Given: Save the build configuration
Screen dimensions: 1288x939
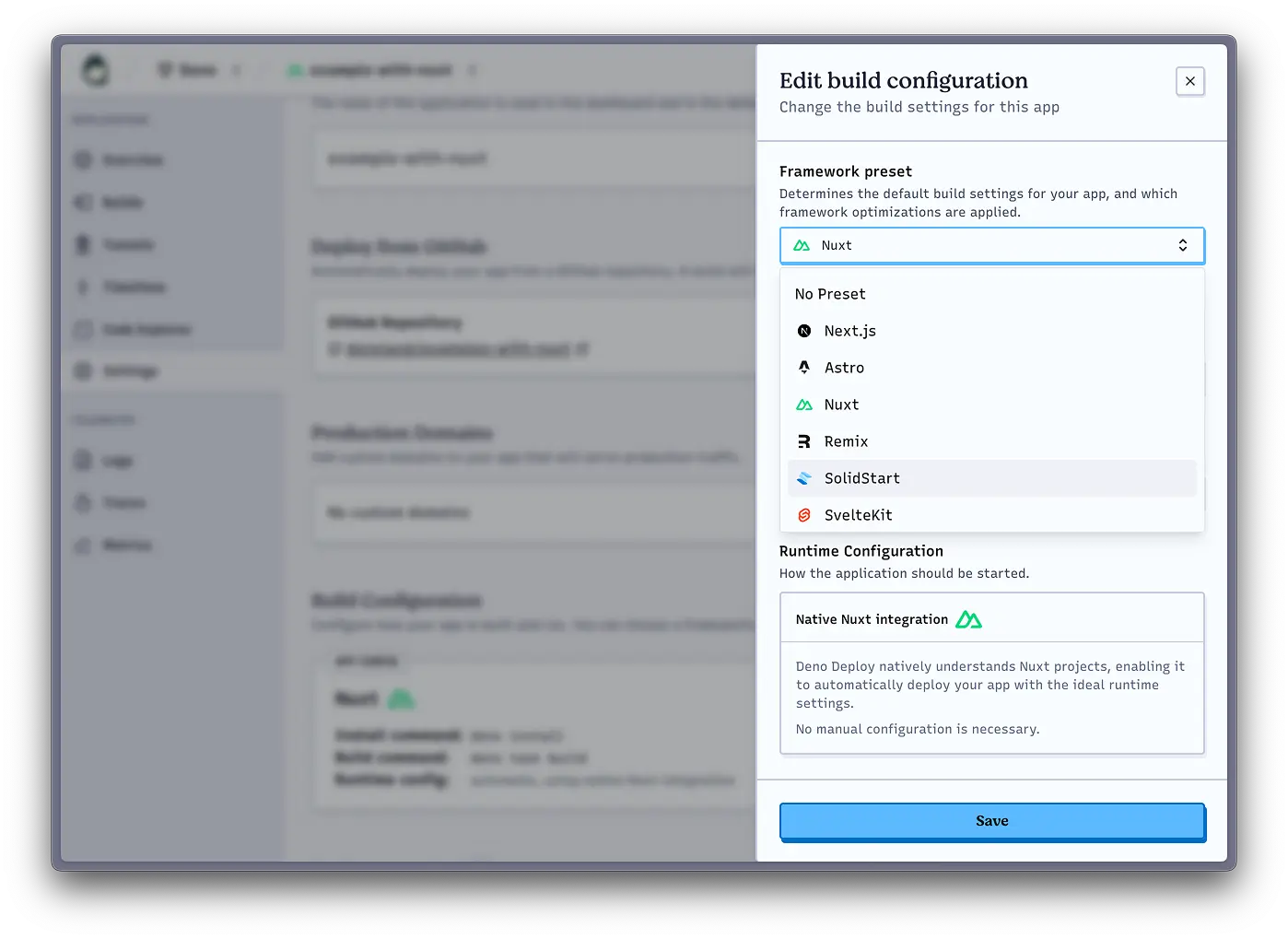Looking at the screenshot, I should click(x=991, y=820).
